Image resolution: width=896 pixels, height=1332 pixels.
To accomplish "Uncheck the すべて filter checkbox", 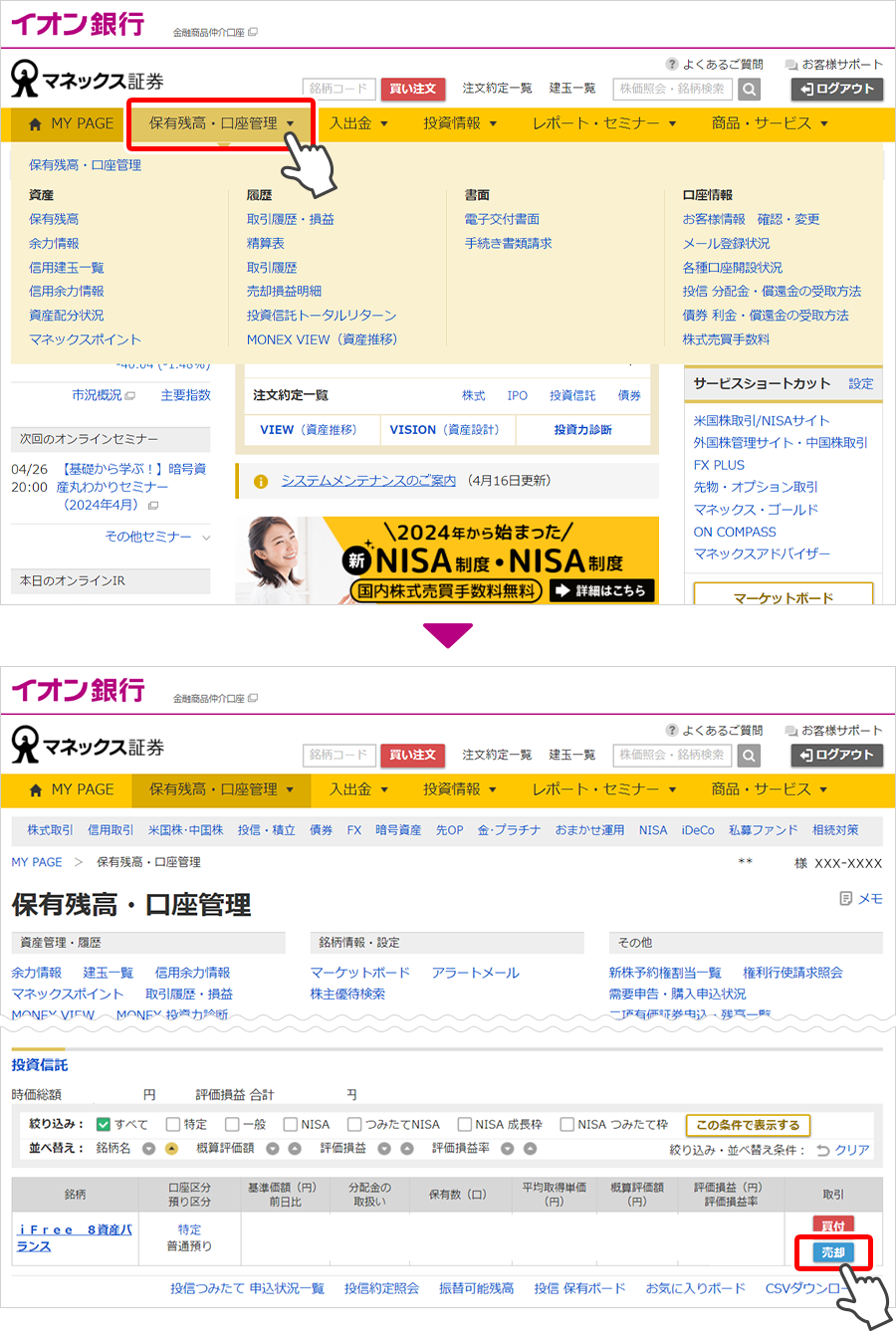I will [x=104, y=1124].
